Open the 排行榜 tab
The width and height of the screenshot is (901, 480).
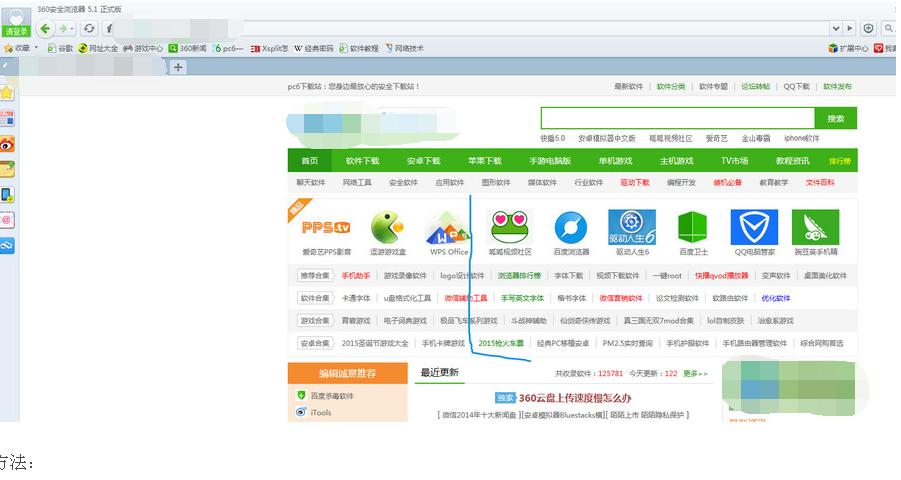click(840, 162)
